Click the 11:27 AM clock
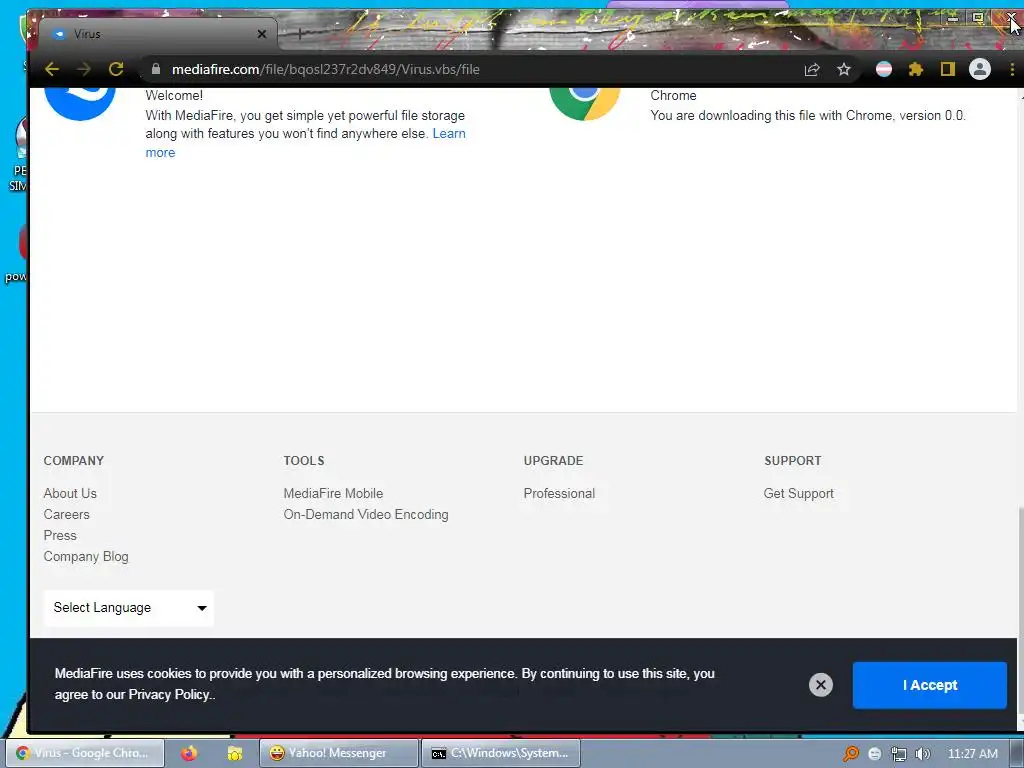Viewport: 1024px width, 768px height. click(972, 754)
